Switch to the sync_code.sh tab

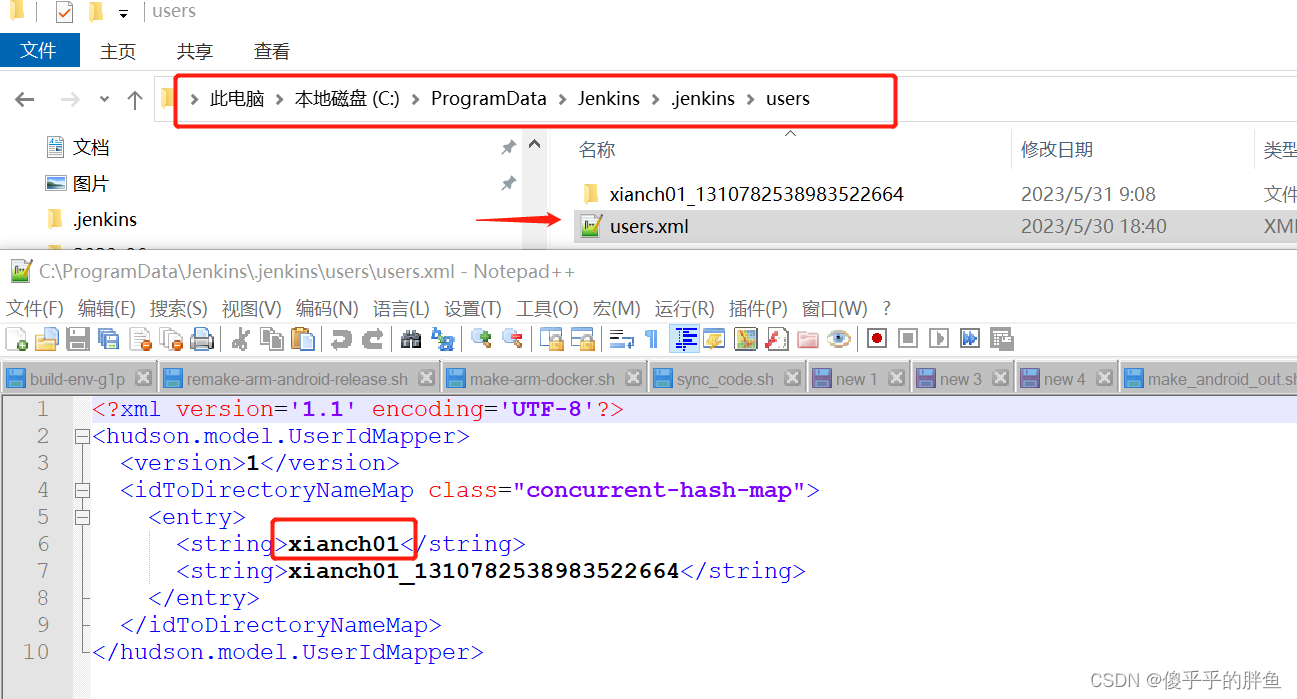point(725,379)
